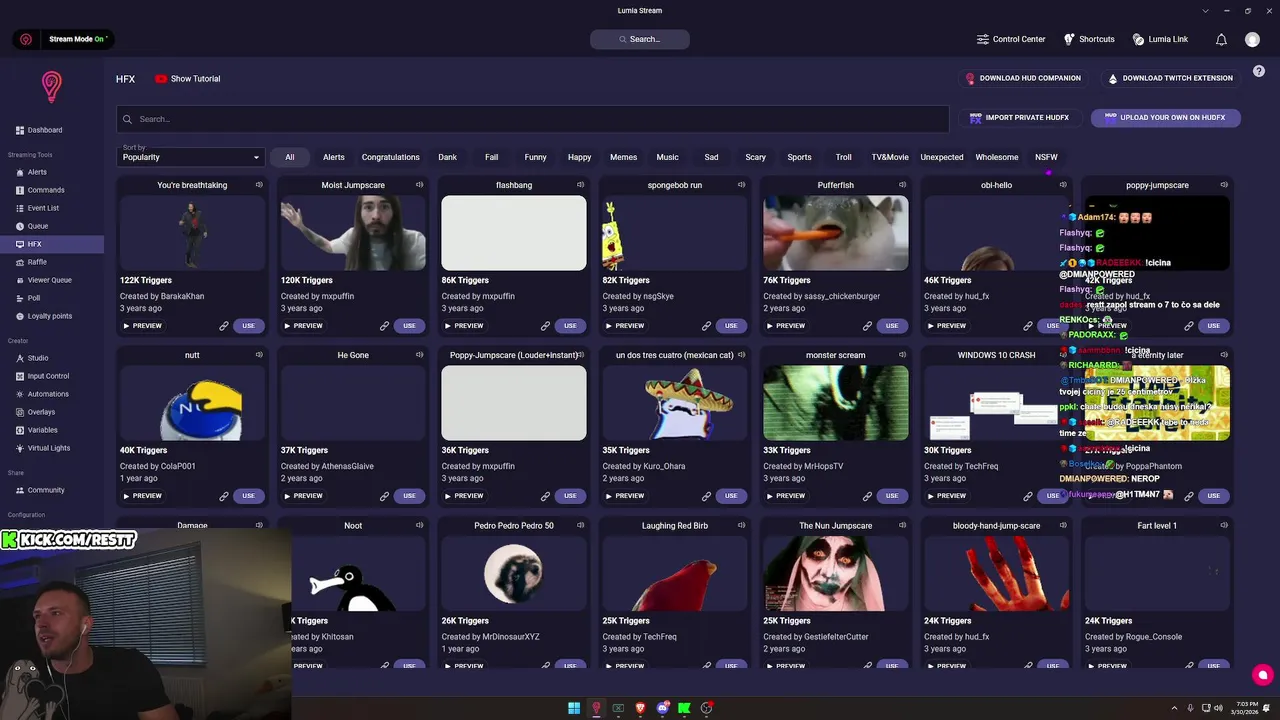Screen dimensions: 1280x720
Task: Select the Scary filter tab
Action: point(755,157)
